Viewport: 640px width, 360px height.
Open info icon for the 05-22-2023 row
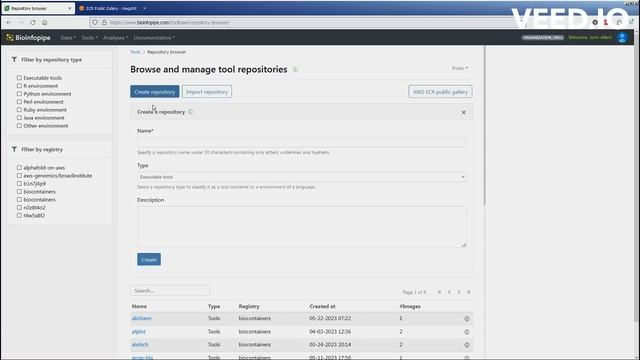467,318
